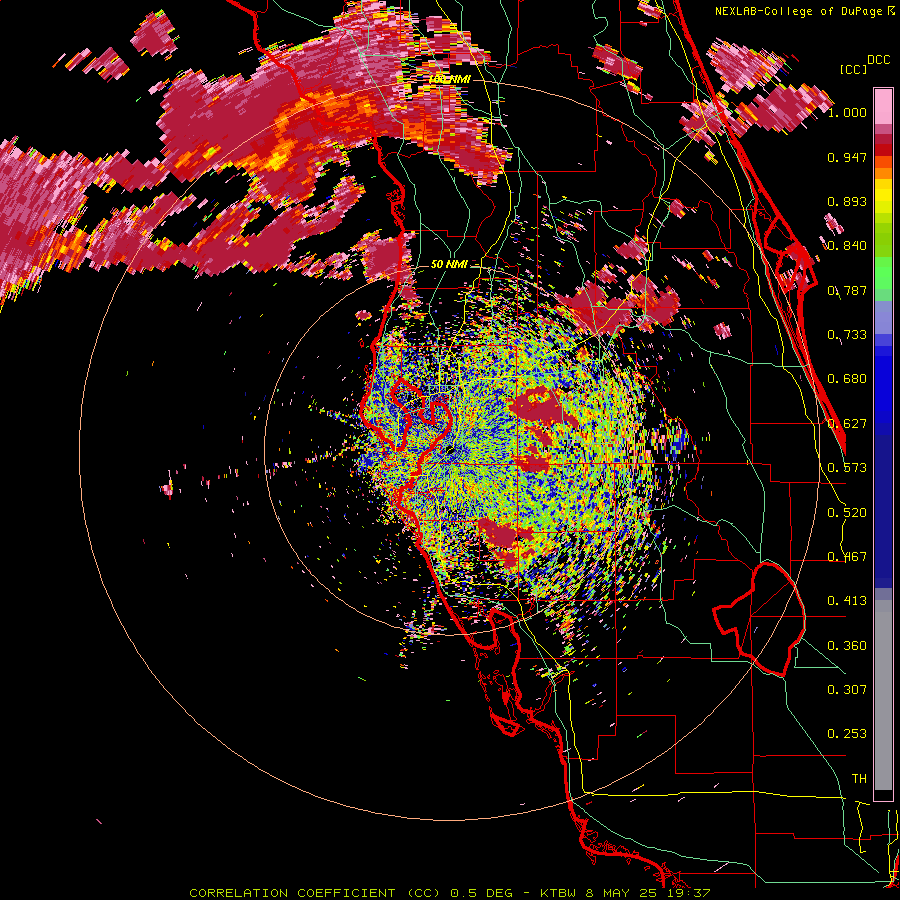Select the 0.627 scale label
The image size is (900, 900).
(847, 424)
